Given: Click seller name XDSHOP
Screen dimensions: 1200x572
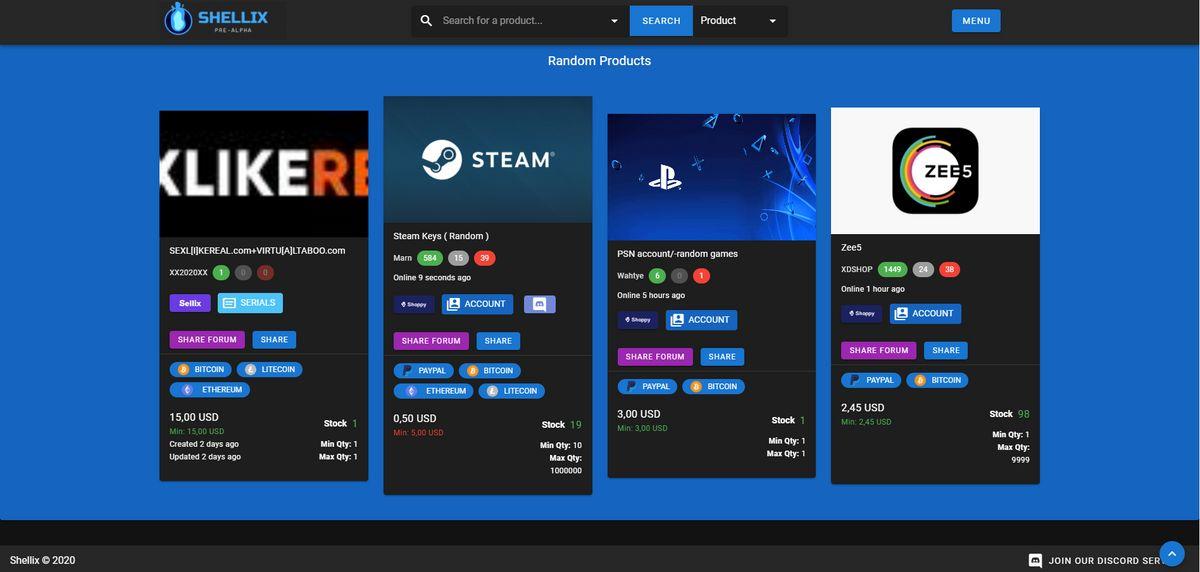Looking at the screenshot, I should [857, 270].
